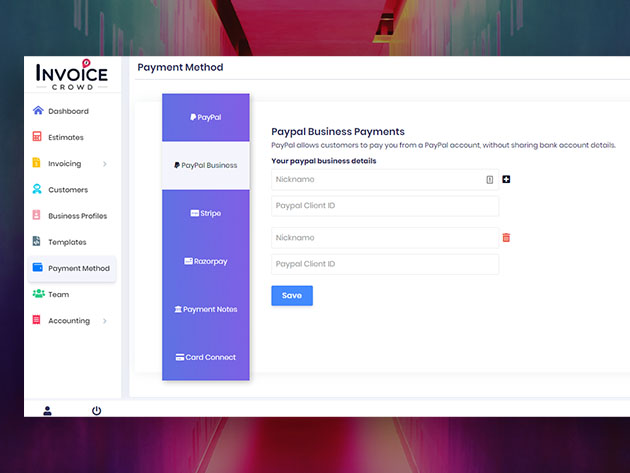Screen dimensions: 630x473
Task: Click the Invoice Crowd logo
Action: tap(72, 75)
